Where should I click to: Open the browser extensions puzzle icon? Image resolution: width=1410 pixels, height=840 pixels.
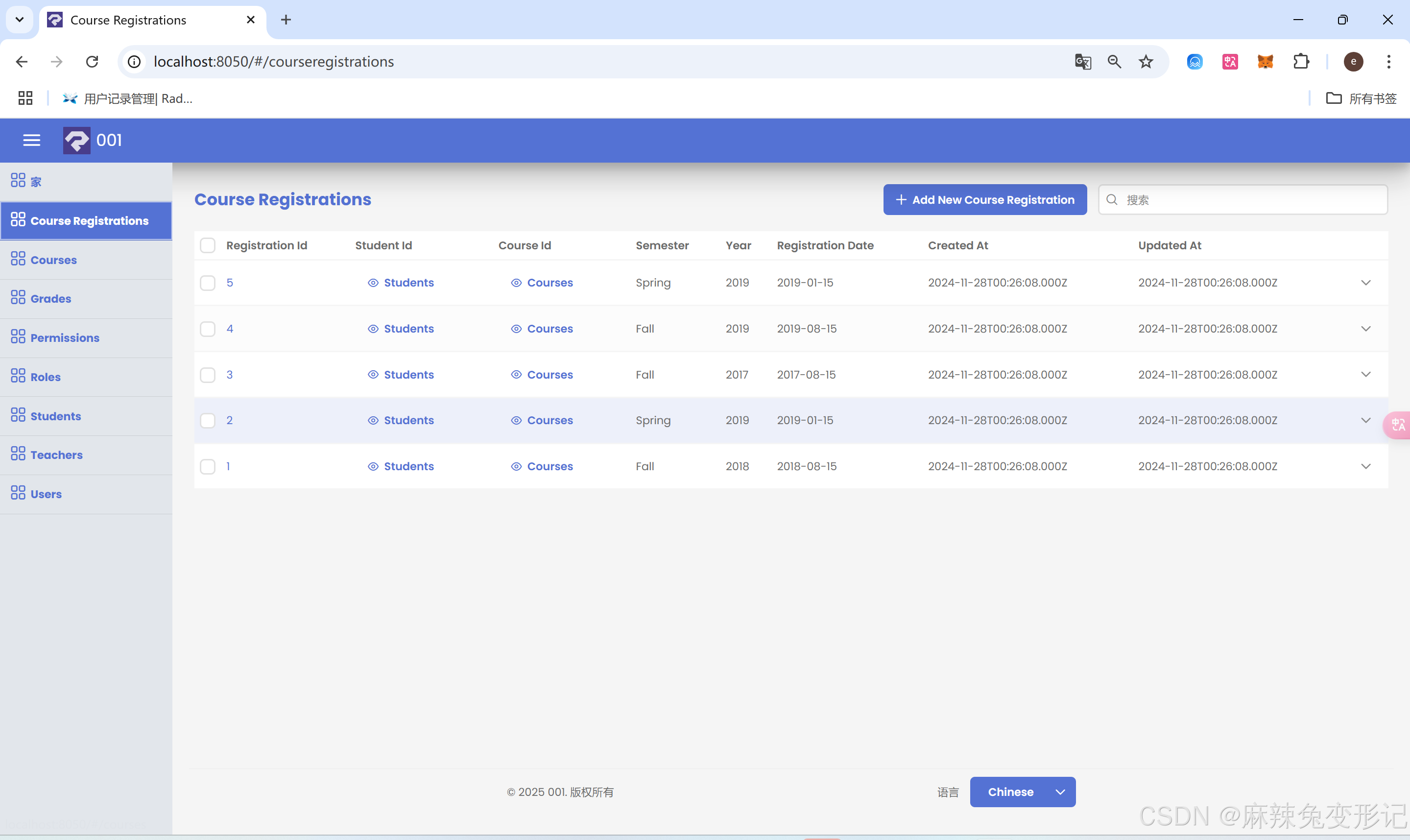click(1301, 61)
